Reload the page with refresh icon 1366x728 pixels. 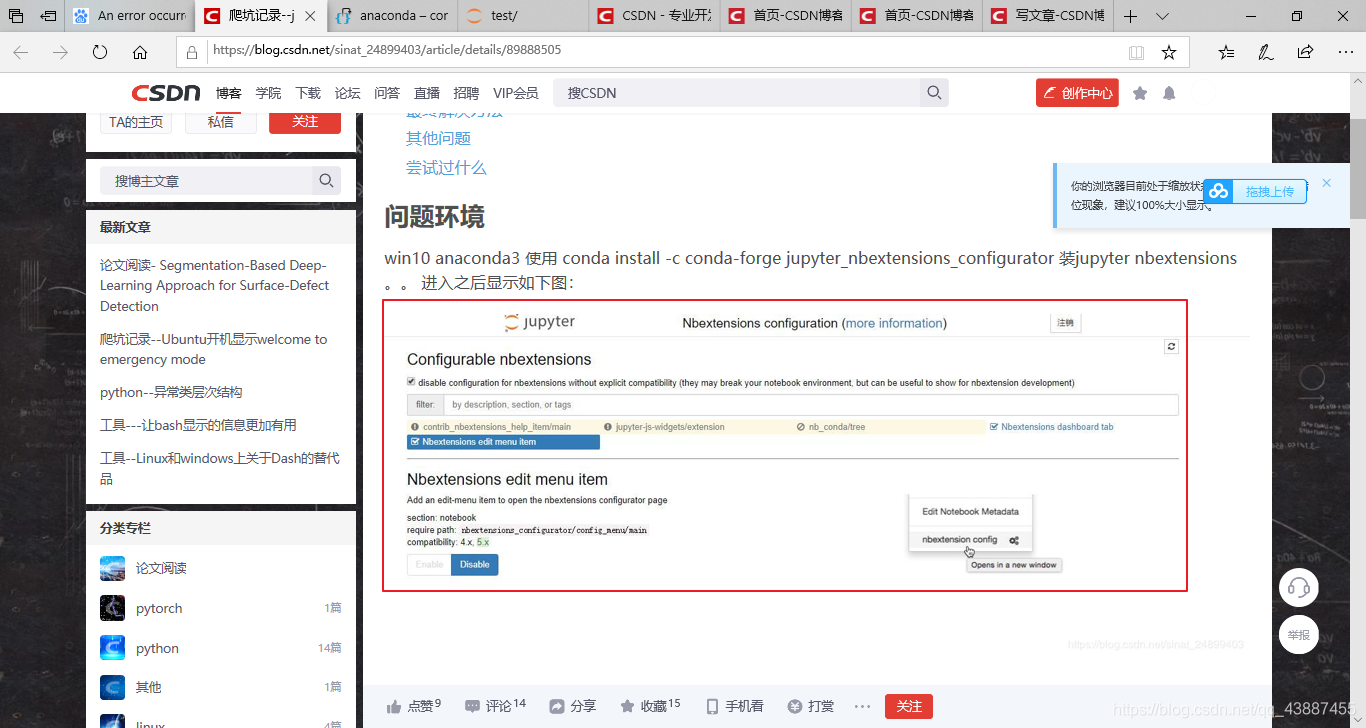pyautogui.click(x=100, y=52)
